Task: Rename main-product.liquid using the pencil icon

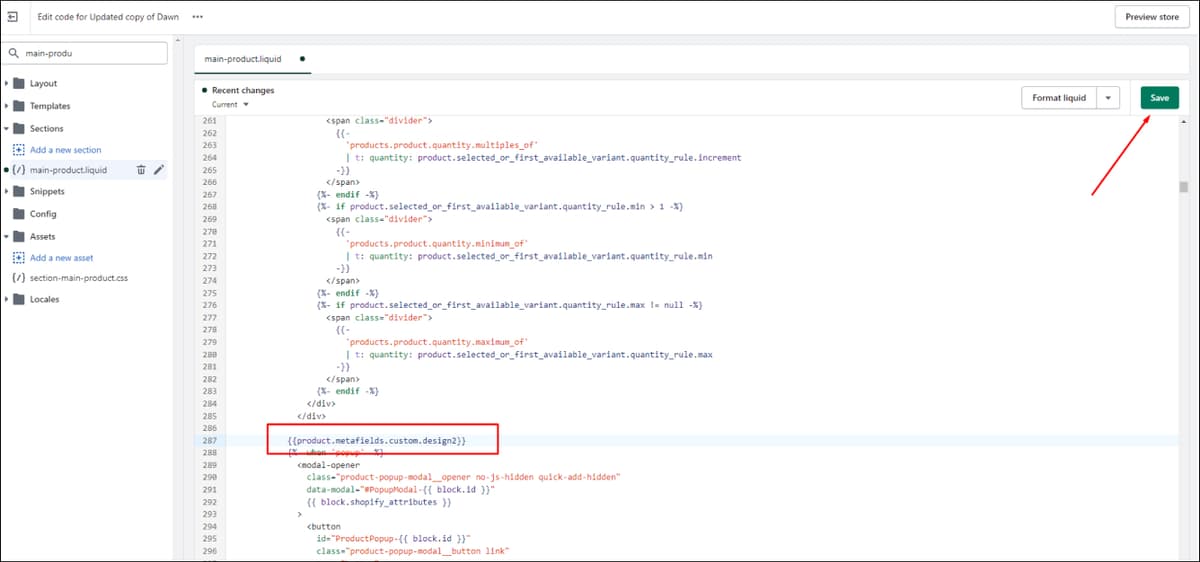Action: [158, 170]
